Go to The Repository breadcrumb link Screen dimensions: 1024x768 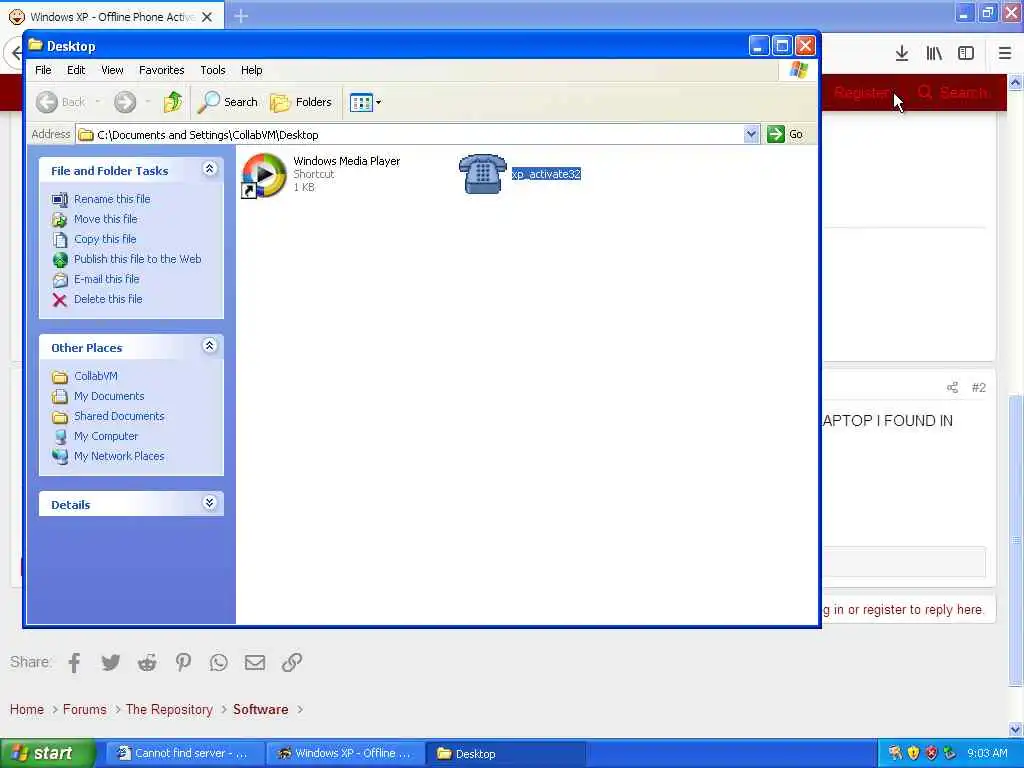coord(169,709)
